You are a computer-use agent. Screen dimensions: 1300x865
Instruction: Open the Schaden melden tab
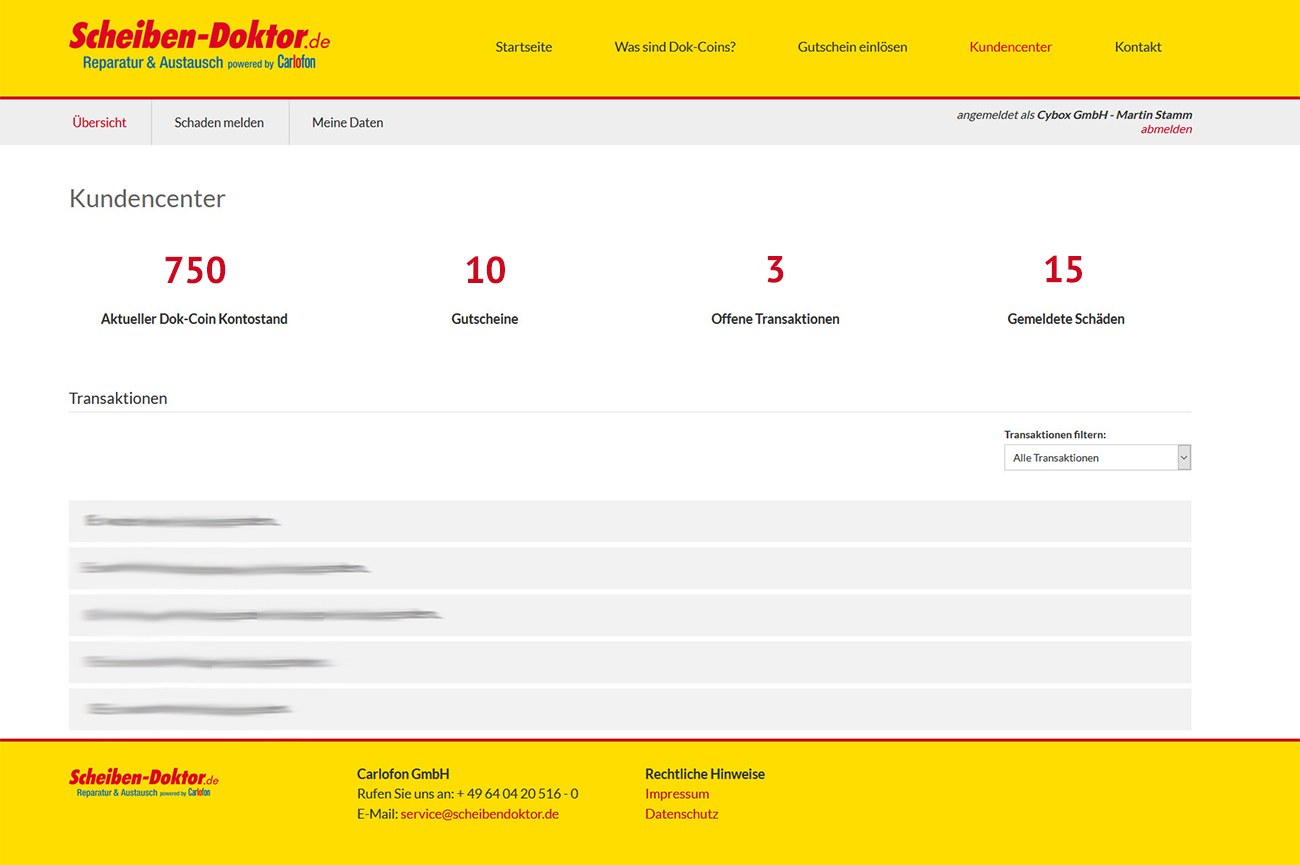[219, 123]
